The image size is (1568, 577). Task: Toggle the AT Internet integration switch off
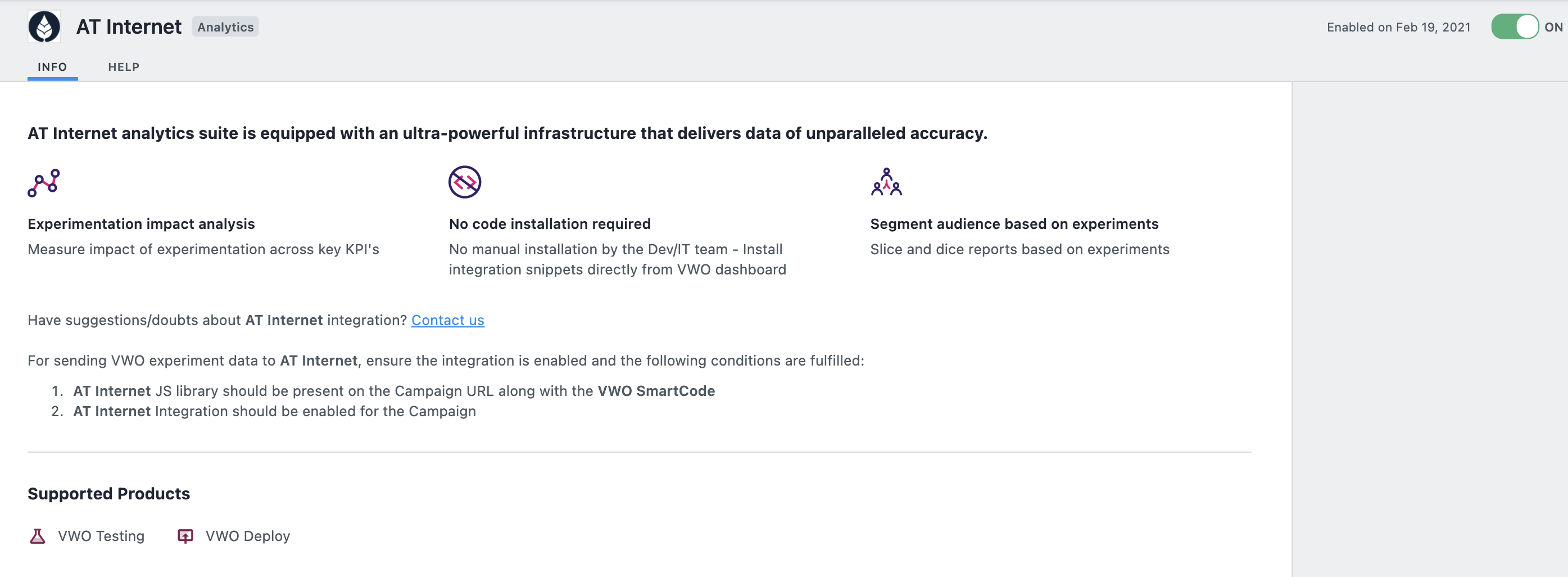click(x=1515, y=27)
